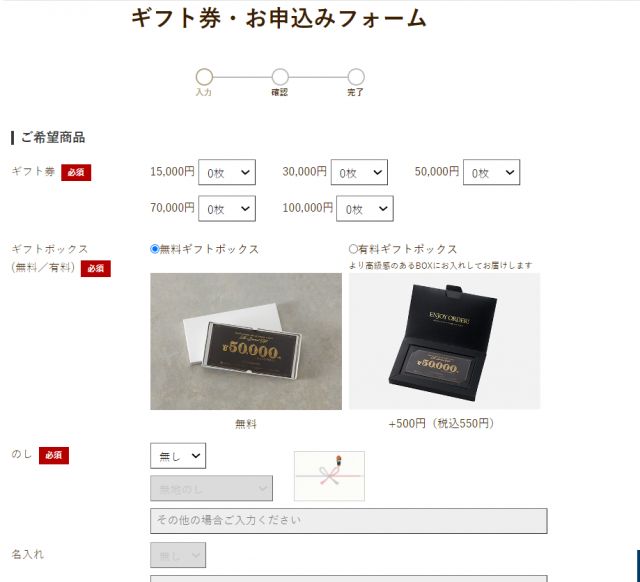Click the 名入れ disabled dropdown
This screenshot has height=582, width=640.
[178, 555]
